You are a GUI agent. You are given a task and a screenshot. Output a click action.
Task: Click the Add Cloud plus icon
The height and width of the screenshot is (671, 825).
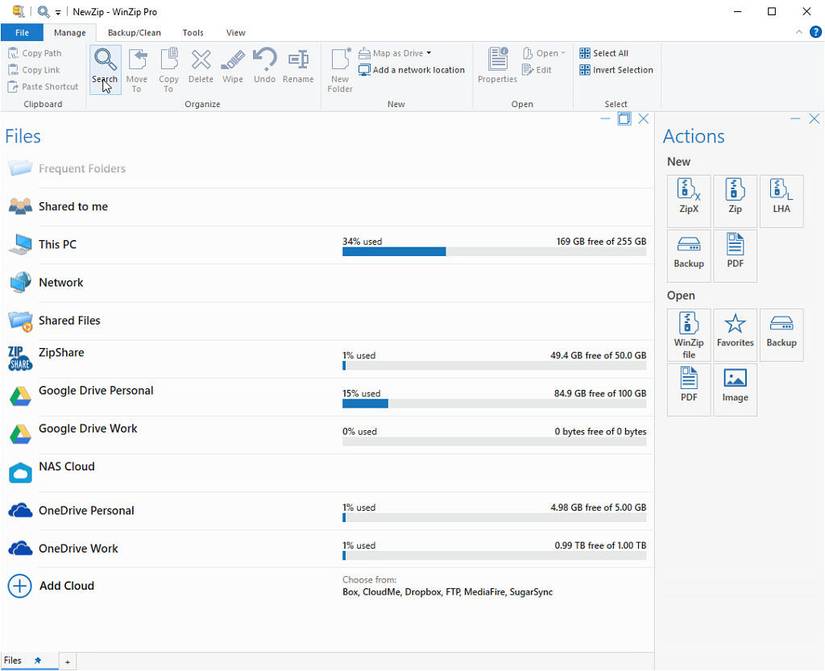[x=19, y=586]
